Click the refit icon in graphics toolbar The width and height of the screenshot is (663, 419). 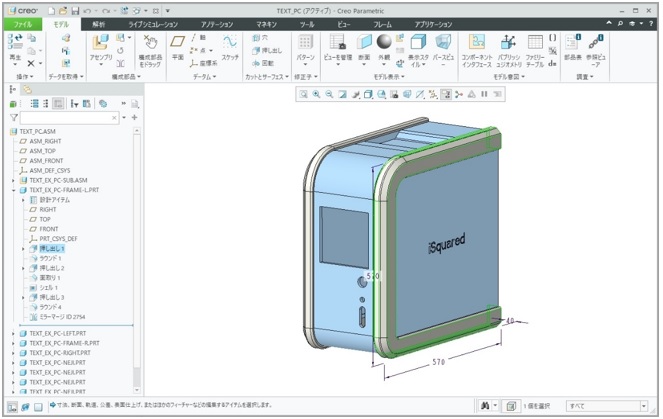(303, 94)
